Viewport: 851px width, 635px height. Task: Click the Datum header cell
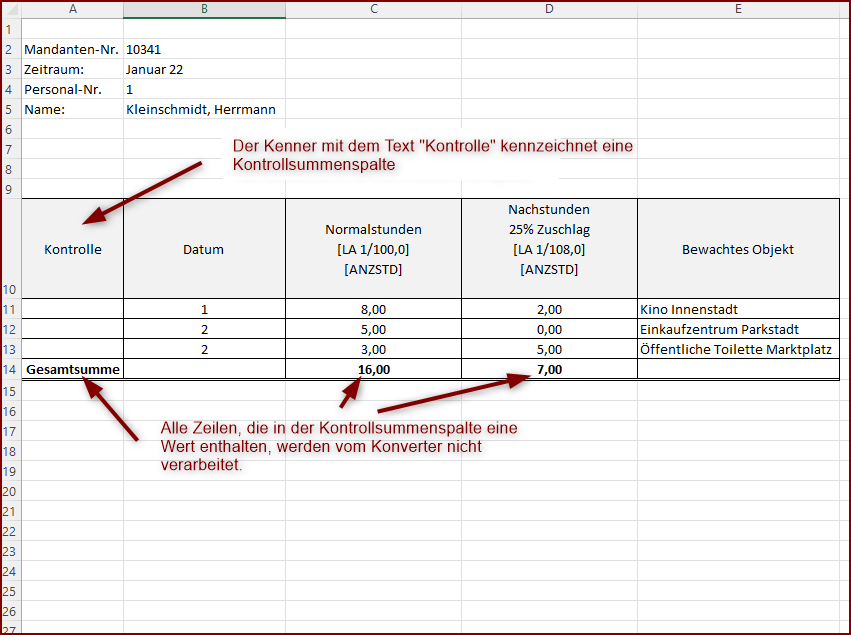tap(203, 249)
